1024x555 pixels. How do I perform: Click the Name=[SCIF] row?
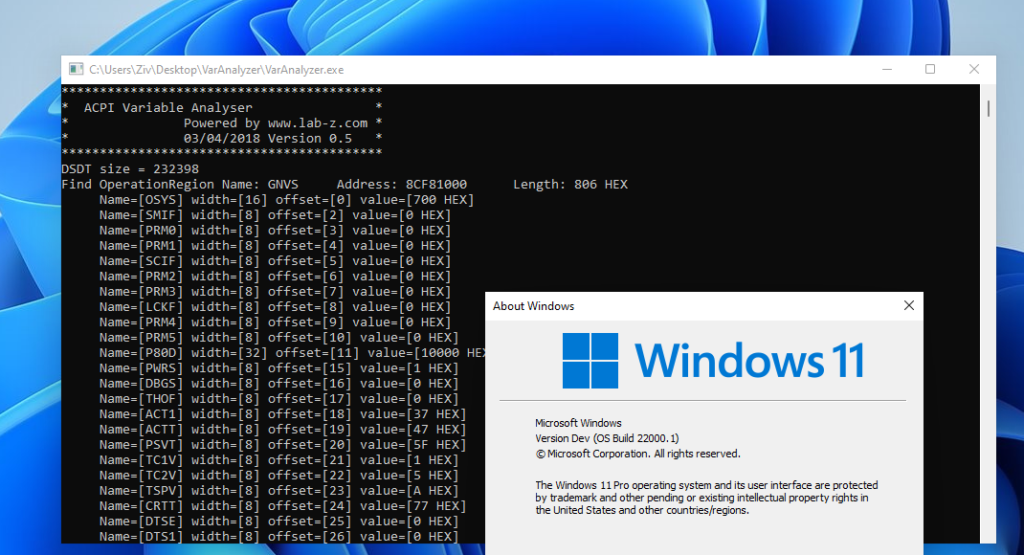click(275, 261)
